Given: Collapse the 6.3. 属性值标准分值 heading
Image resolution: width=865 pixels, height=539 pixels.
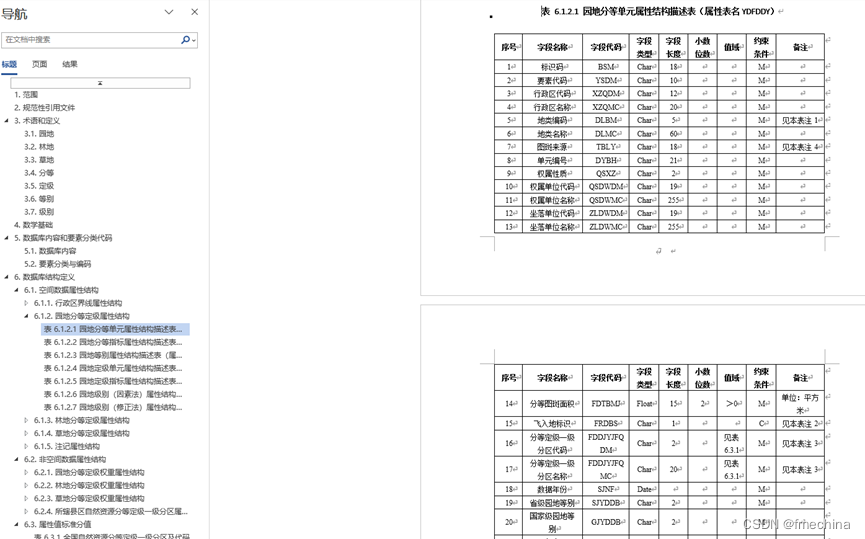Looking at the screenshot, I should pos(17,524).
